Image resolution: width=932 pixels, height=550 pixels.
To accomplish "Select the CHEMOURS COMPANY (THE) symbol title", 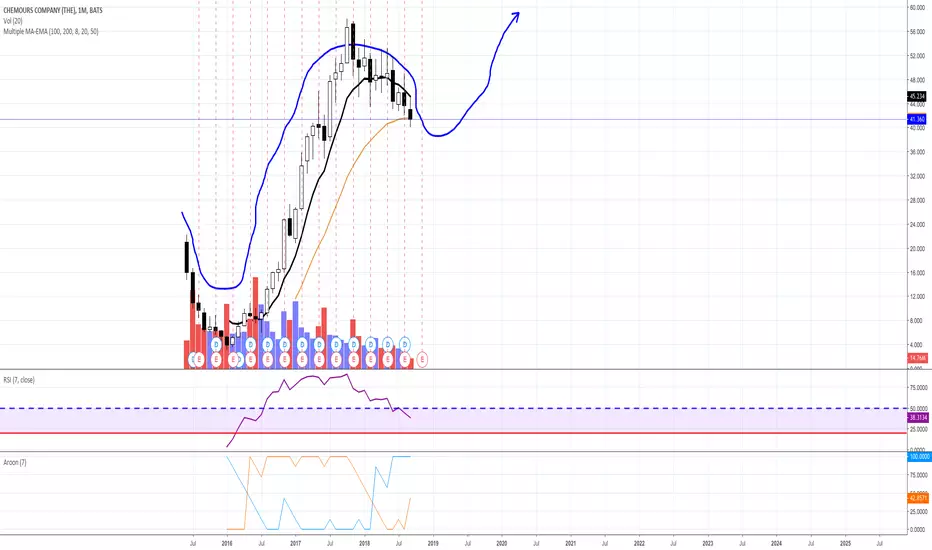I will coord(53,10).
